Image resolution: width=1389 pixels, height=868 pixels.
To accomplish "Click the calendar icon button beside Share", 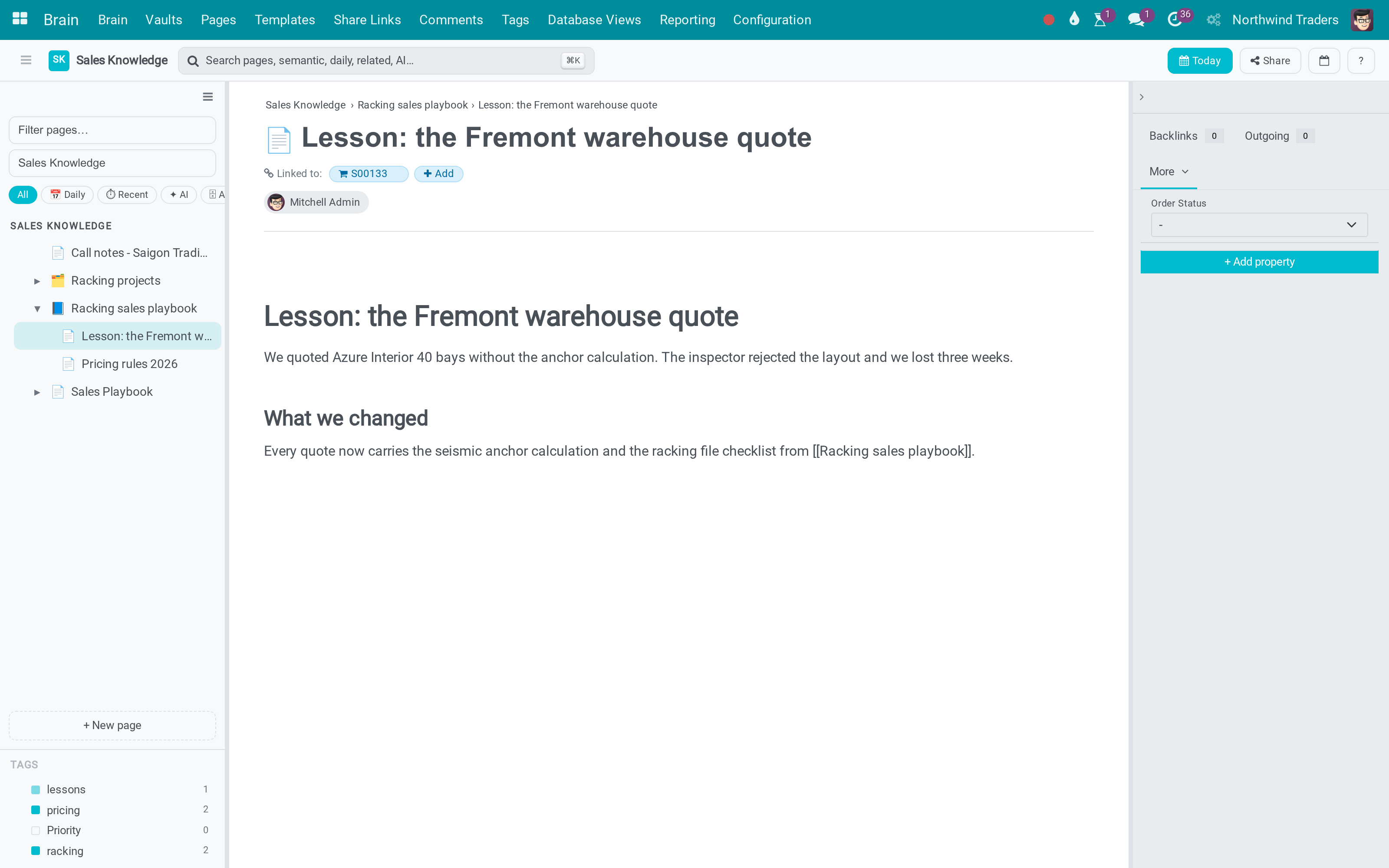I will point(1323,60).
